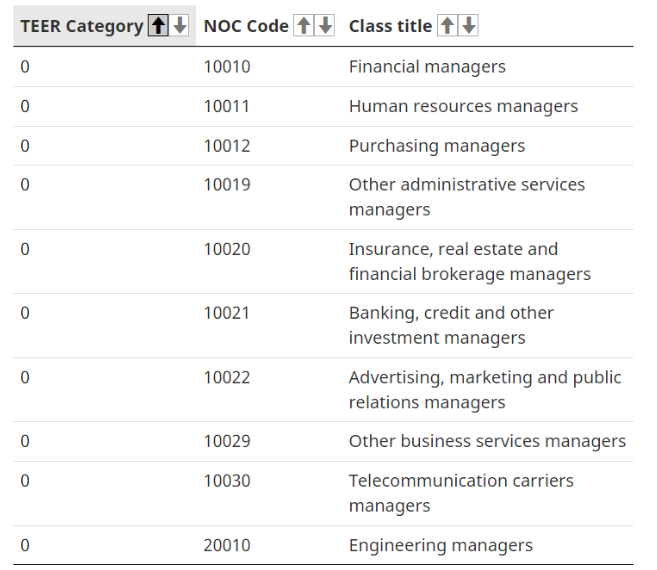Click Other business services managers title
Viewport: 657px width, 570px height.
pyautogui.click(x=487, y=441)
